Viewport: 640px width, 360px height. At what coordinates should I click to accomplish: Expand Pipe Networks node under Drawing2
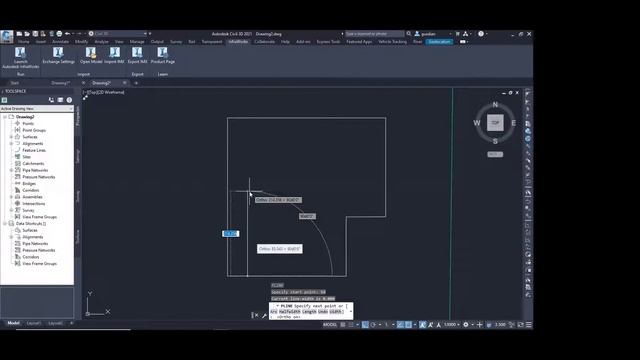tap(11, 170)
